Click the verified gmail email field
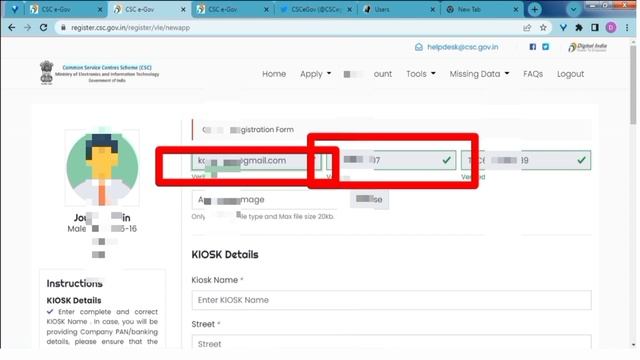The height and width of the screenshot is (360, 640). click(256, 160)
